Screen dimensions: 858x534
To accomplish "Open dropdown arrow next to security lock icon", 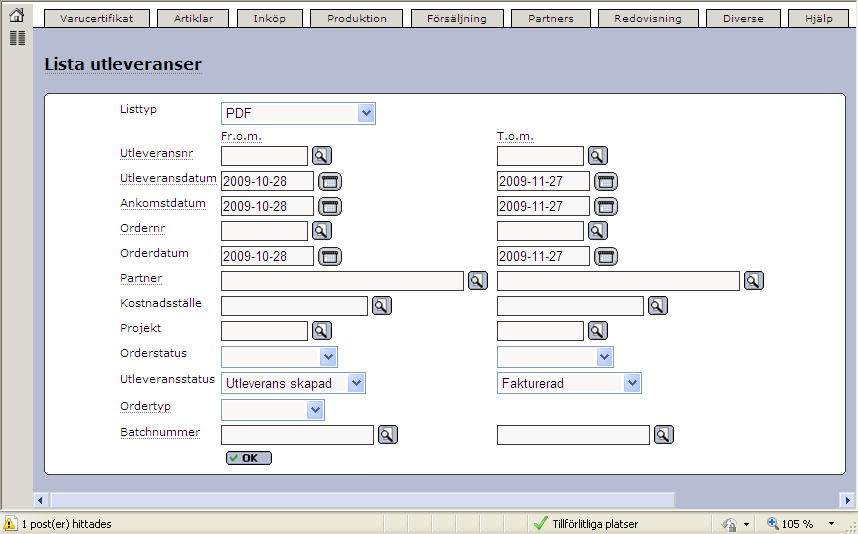I will 746,524.
